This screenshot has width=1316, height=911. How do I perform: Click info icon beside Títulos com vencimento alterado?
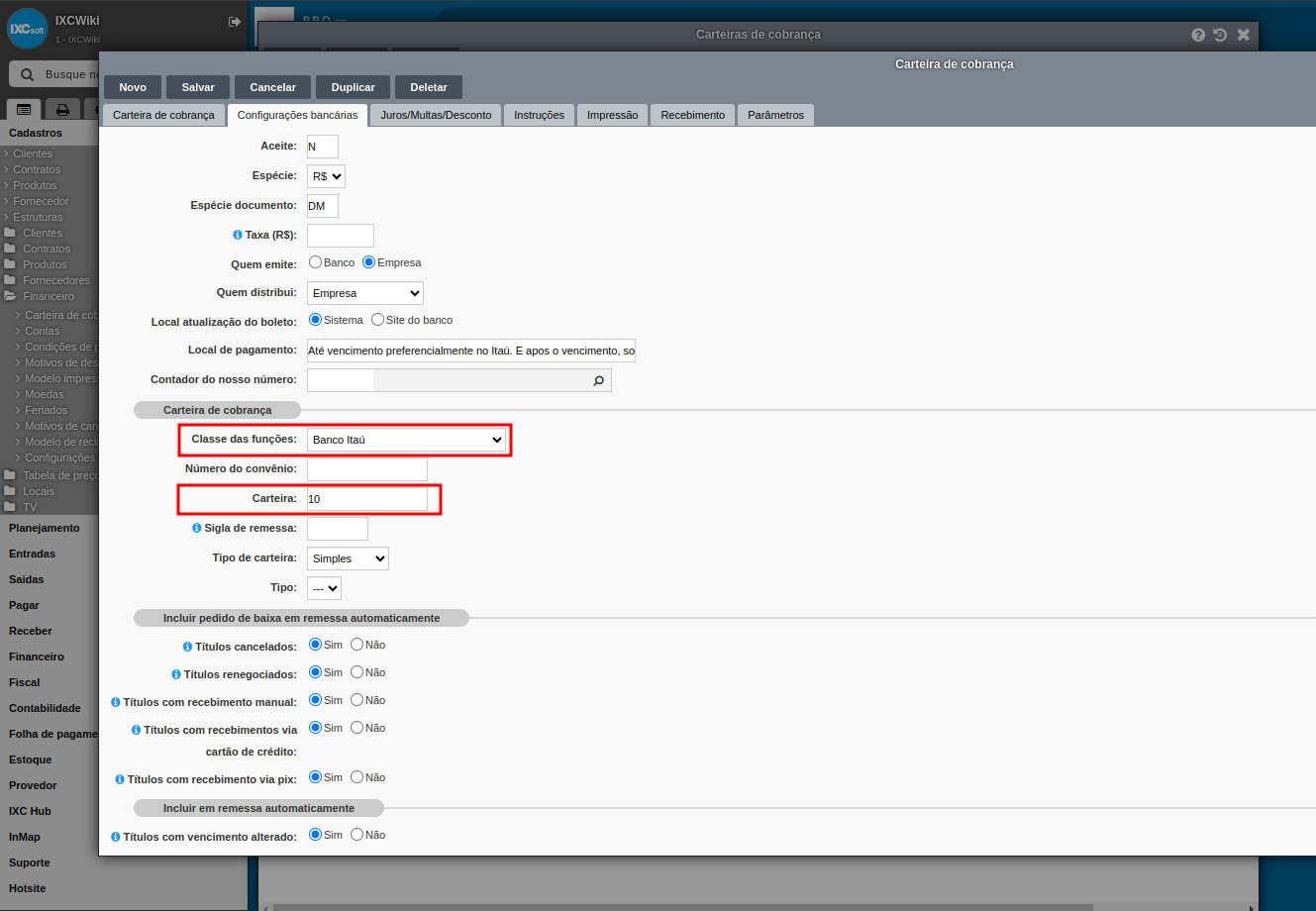[x=115, y=837]
